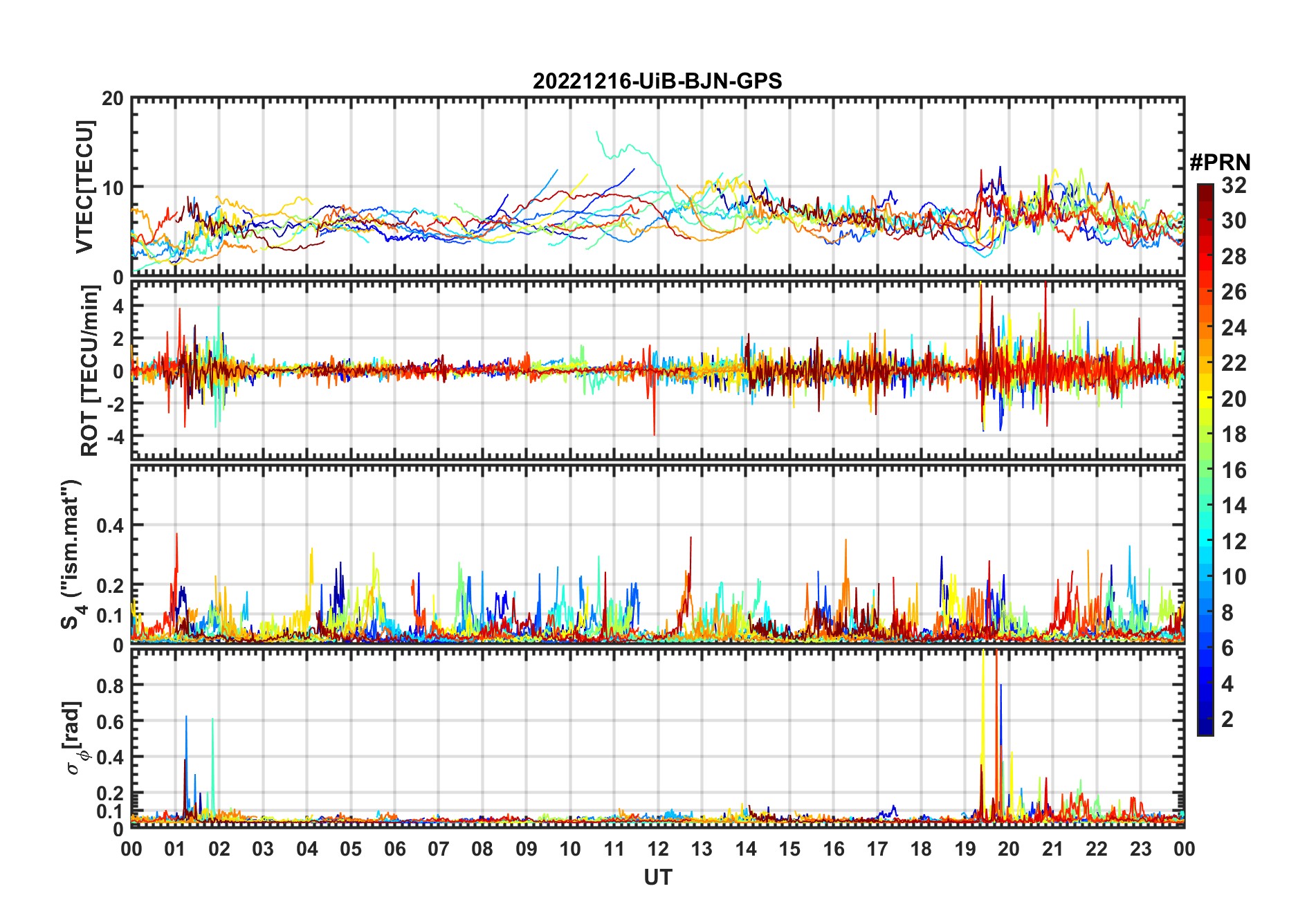Click ROT y-axis tick label -4
The height and width of the screenshot is (920, 1316).
(x=115, y=436)
